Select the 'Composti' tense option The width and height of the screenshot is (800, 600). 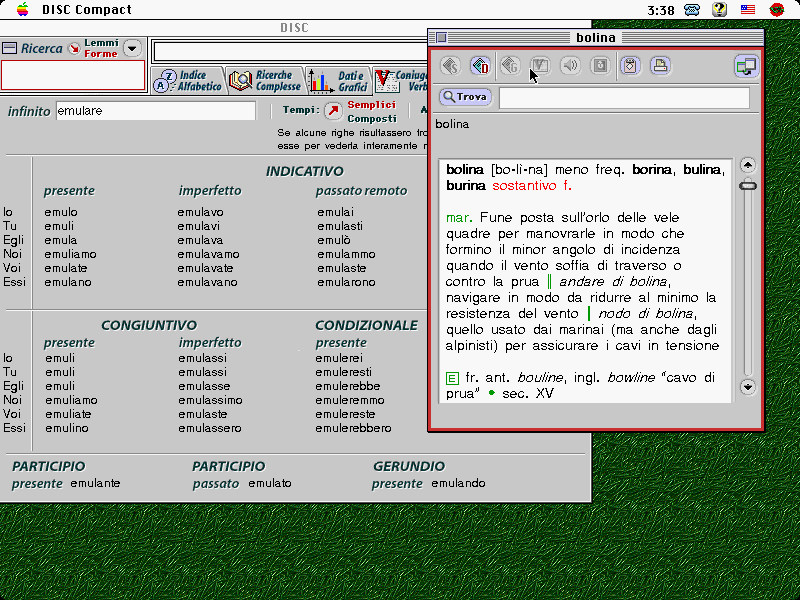pyautogui.click(x=372, y=118)
